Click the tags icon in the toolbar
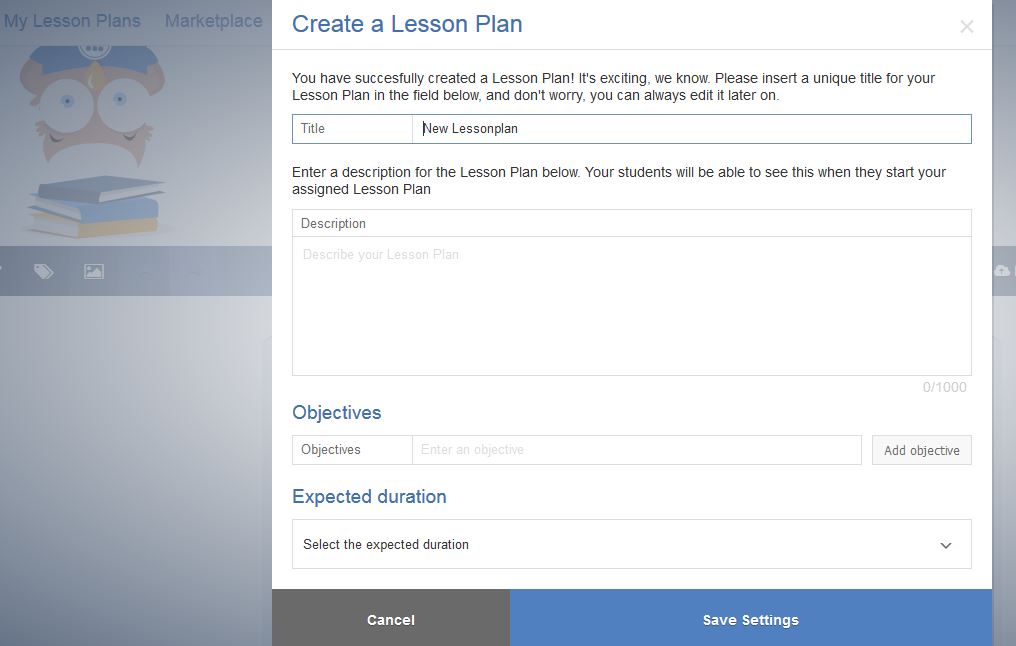Image resolution: width=1016 pixels, height=646 pixels. 43,271
